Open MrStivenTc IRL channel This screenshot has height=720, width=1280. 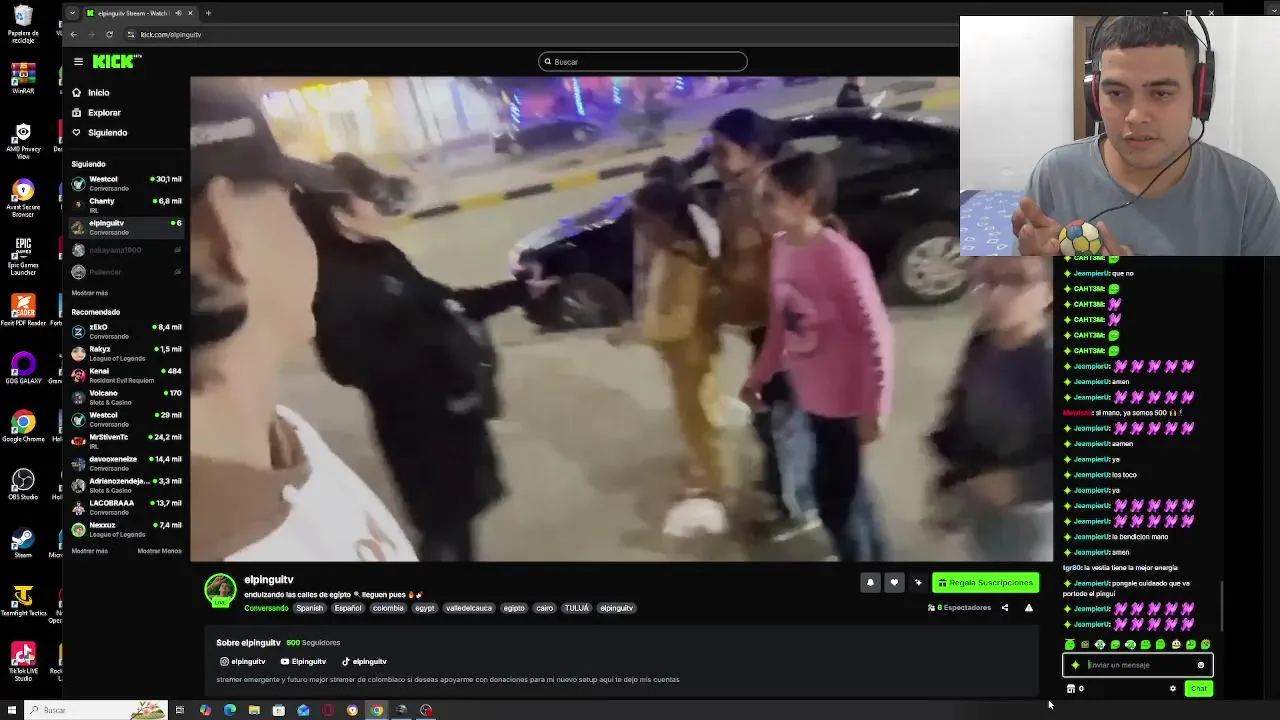coord(127,441)
